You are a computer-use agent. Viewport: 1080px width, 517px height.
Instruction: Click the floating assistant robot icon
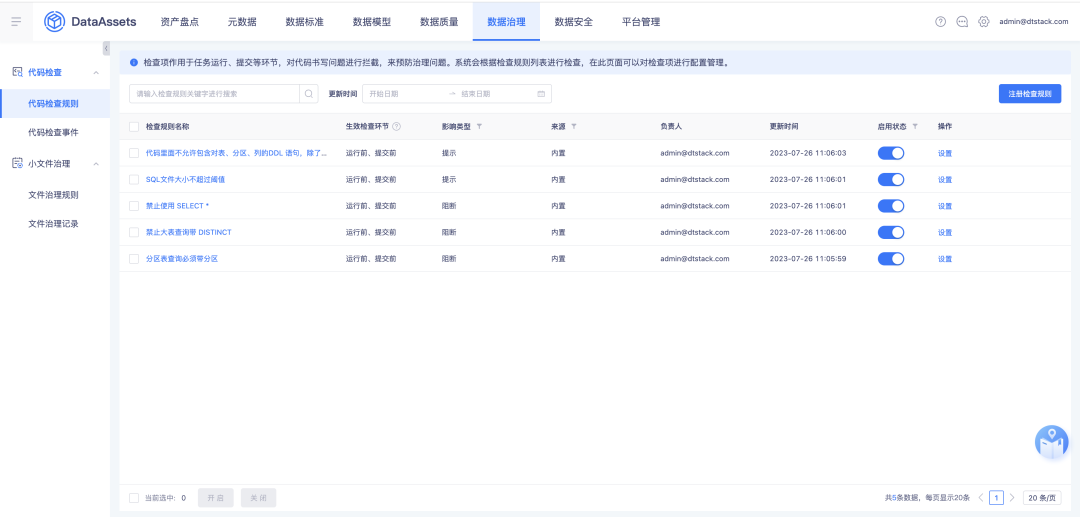pos(1051,442)
